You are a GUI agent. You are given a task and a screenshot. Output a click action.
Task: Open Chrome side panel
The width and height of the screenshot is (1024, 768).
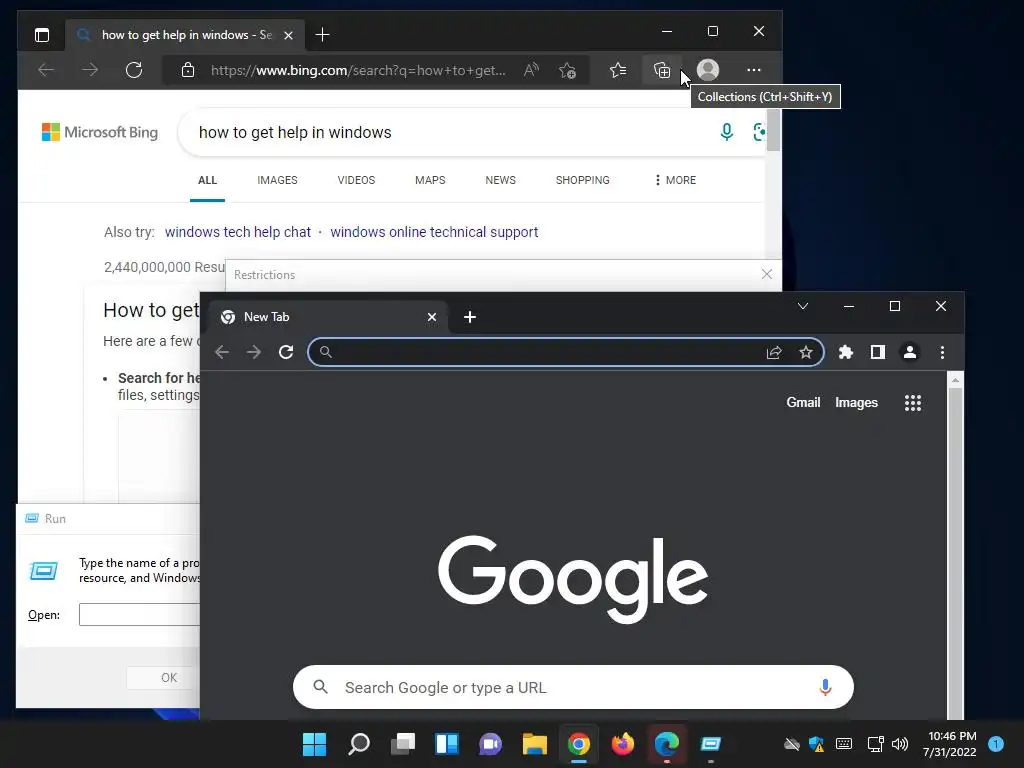coord(878,353)
